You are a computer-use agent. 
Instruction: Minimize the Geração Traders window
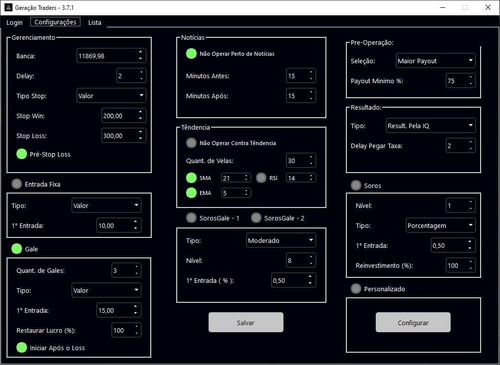[443, 7]
